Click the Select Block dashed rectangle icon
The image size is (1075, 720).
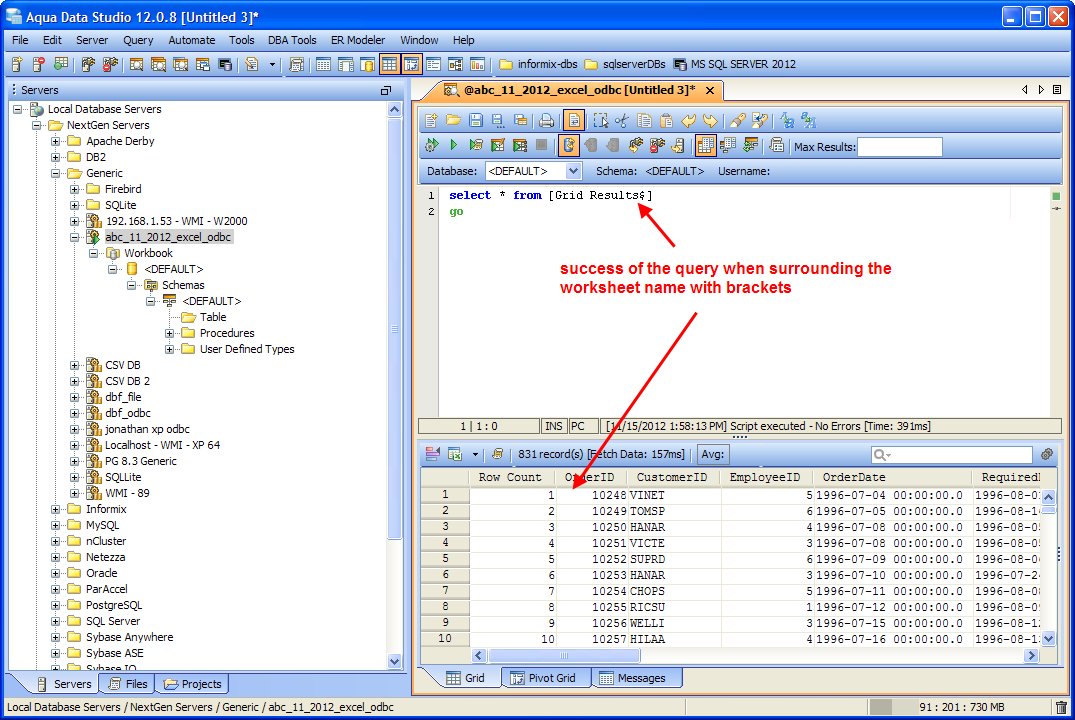coord(601,121)
